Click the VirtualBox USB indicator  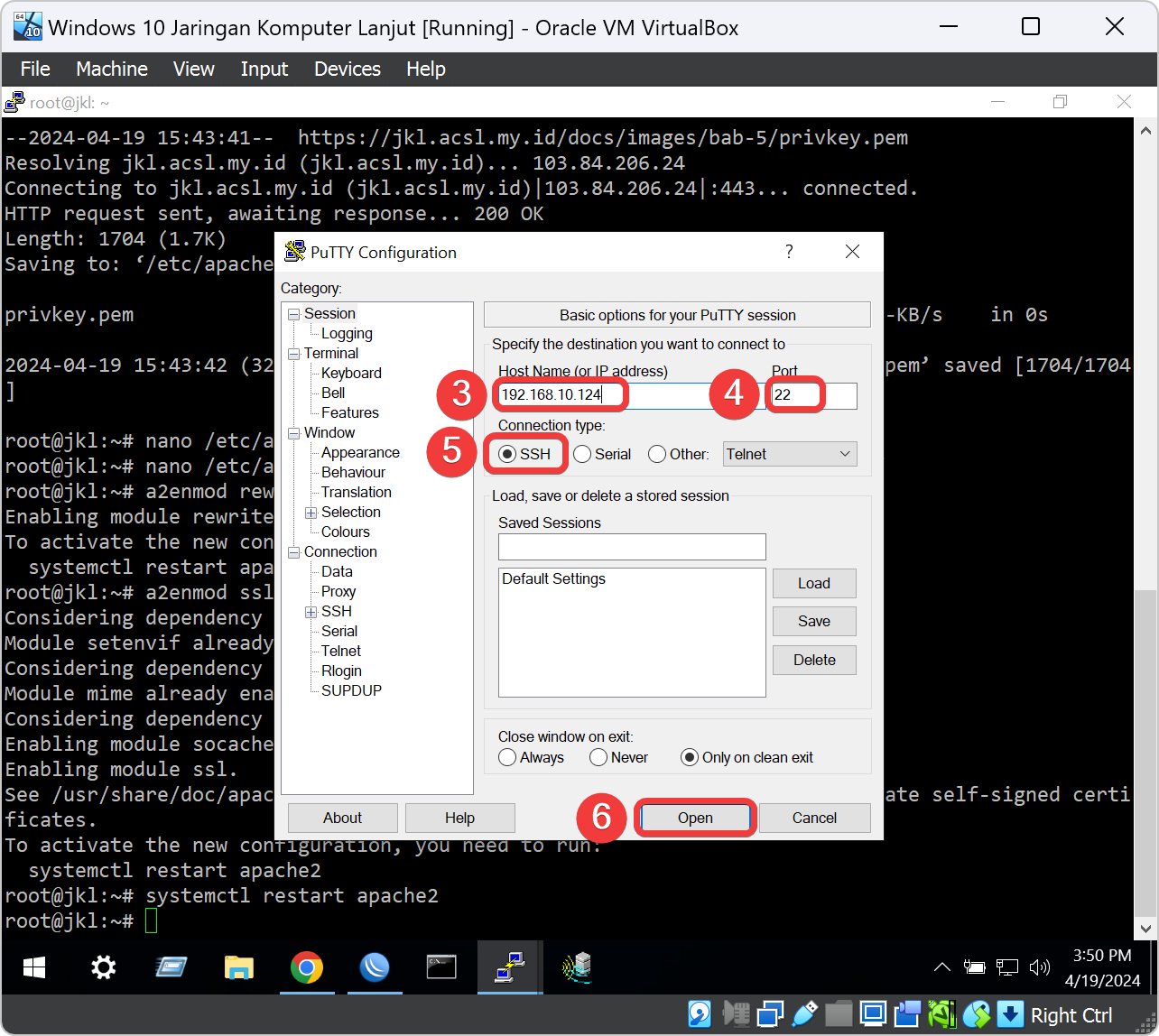[804, 1015]
